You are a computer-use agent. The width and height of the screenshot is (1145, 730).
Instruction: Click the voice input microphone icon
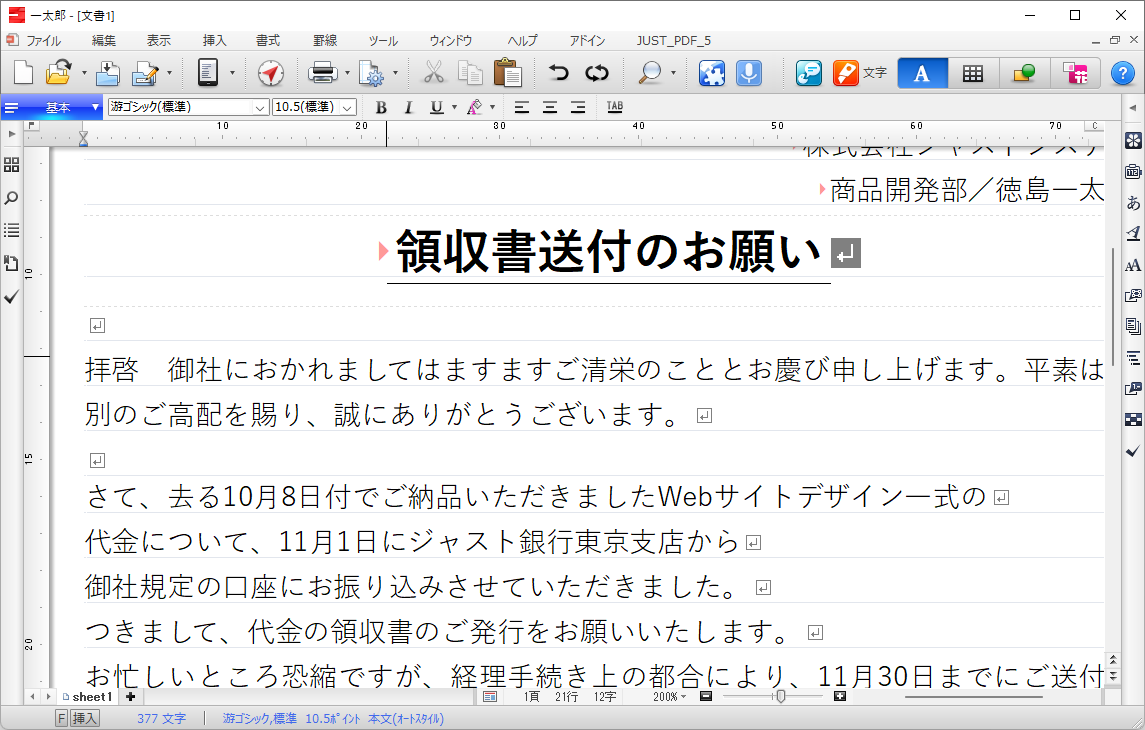click(748, 72)
